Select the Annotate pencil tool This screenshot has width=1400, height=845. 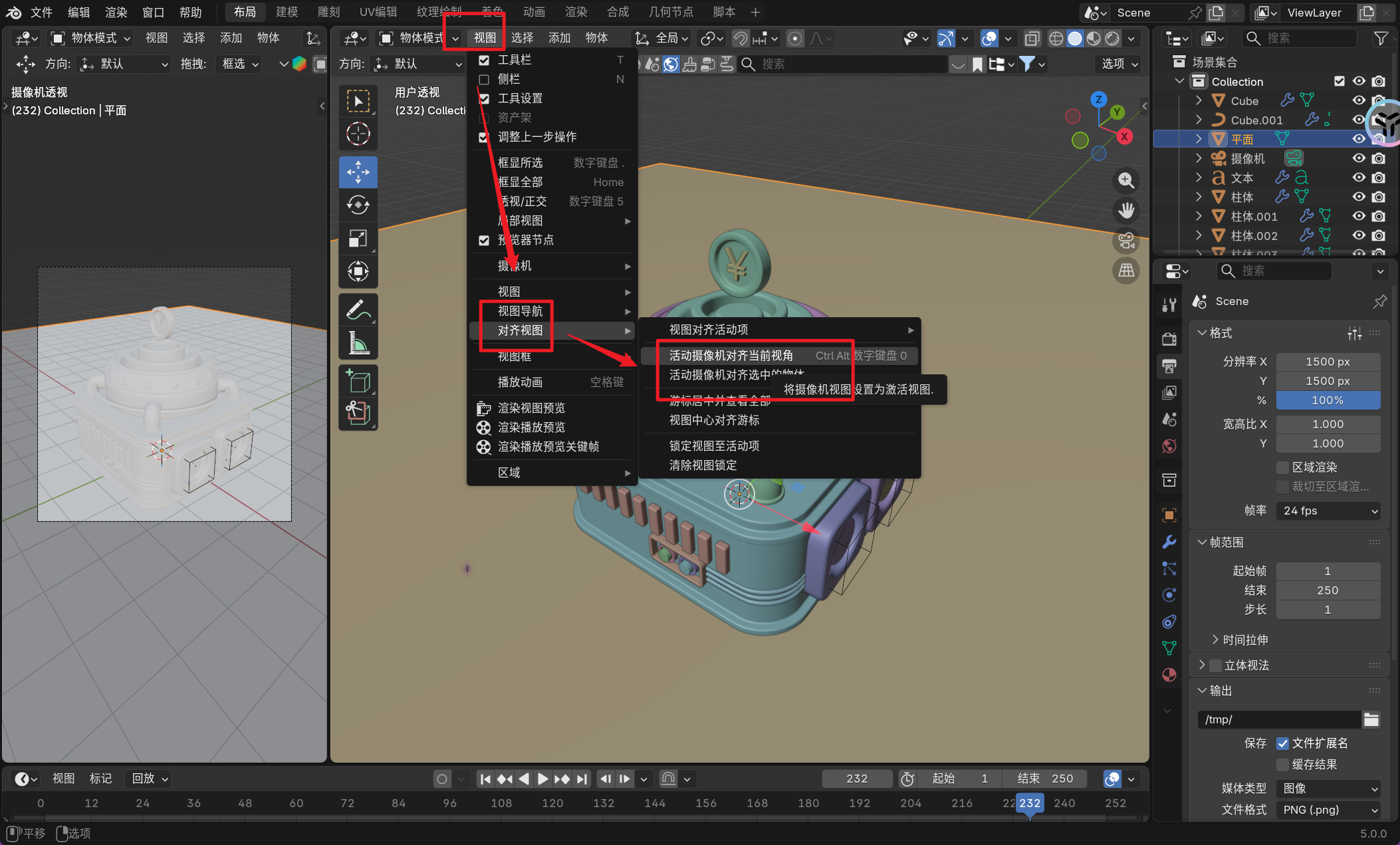358,310
